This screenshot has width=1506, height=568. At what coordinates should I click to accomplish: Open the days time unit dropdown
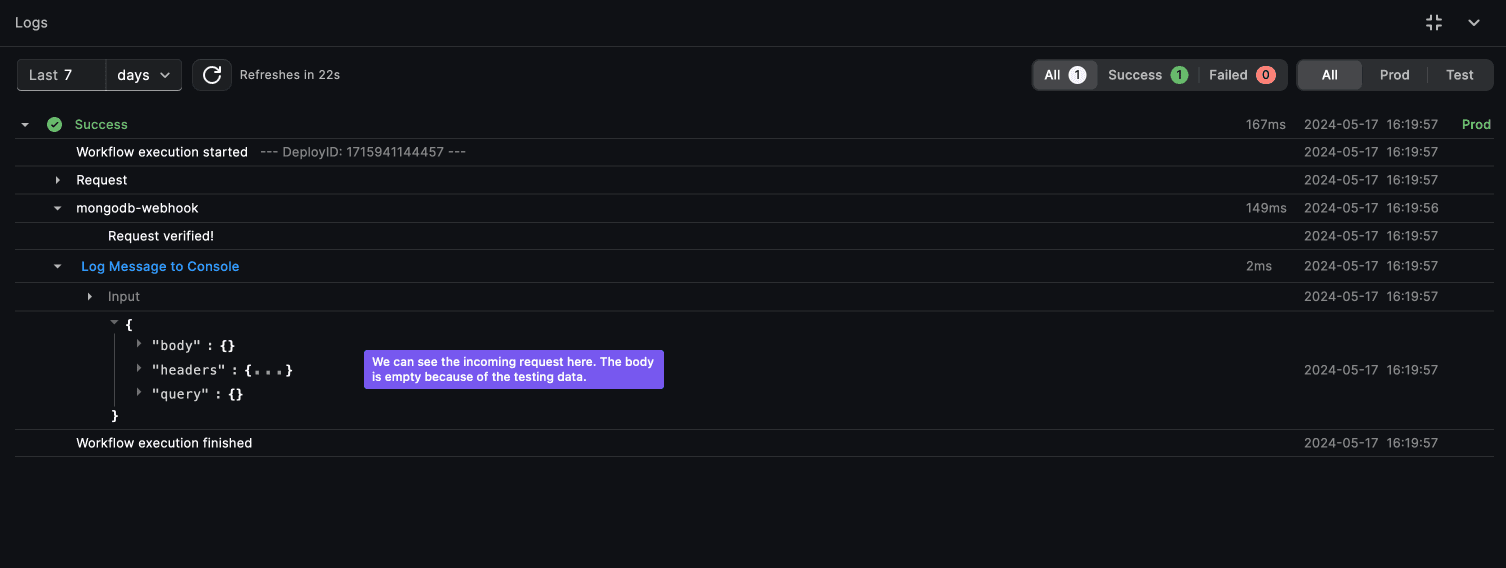(x=144, y=75)
